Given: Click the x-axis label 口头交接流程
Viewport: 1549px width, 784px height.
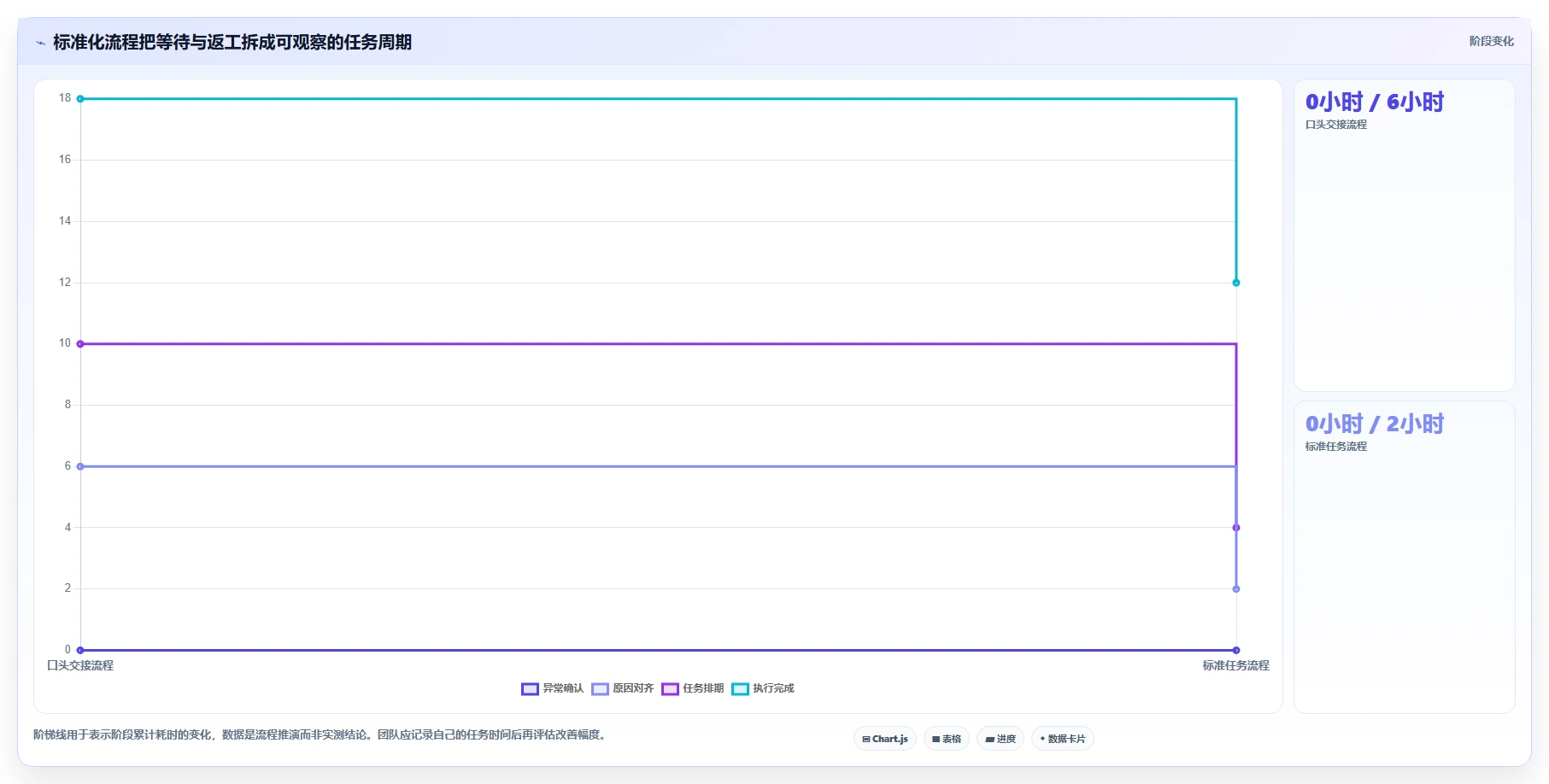Looking at the screenshot, I should coord(80,665).
